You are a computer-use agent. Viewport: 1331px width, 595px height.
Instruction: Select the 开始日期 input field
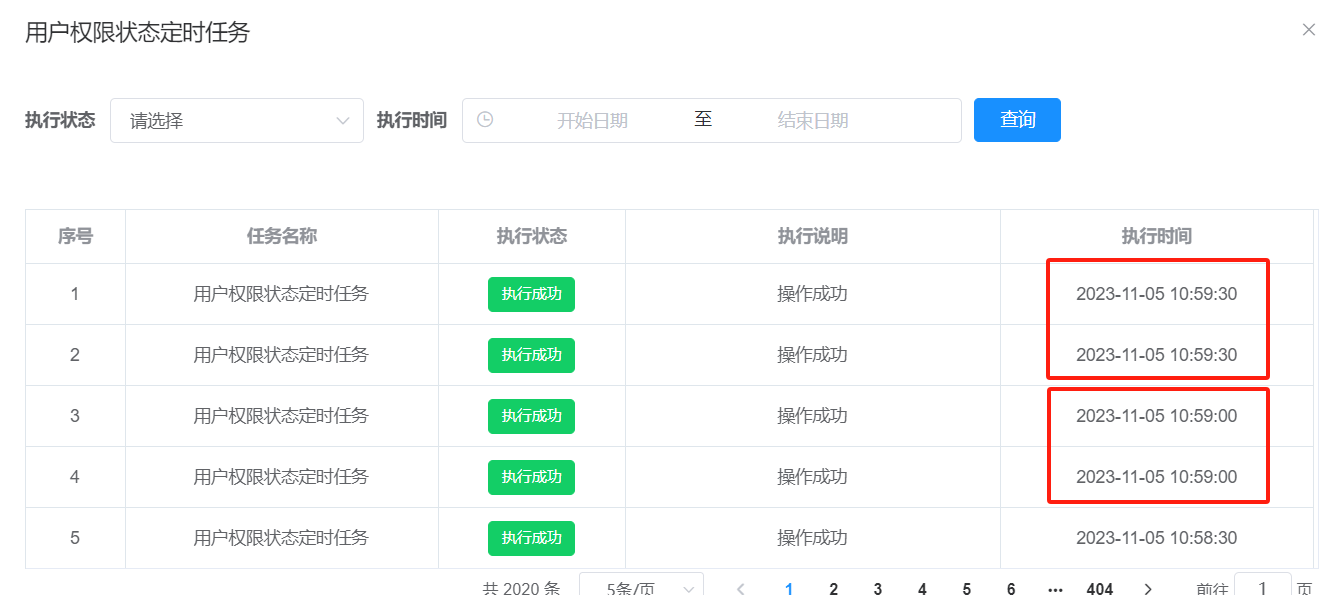coord(592,121)
